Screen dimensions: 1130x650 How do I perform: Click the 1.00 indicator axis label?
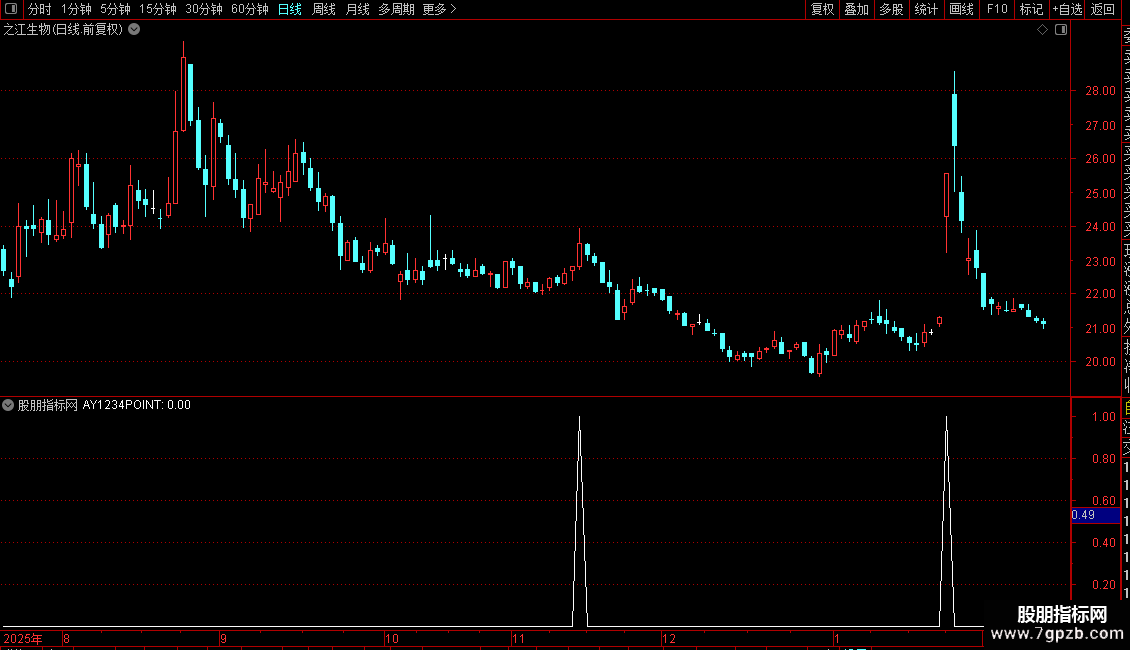point(1103,417)
